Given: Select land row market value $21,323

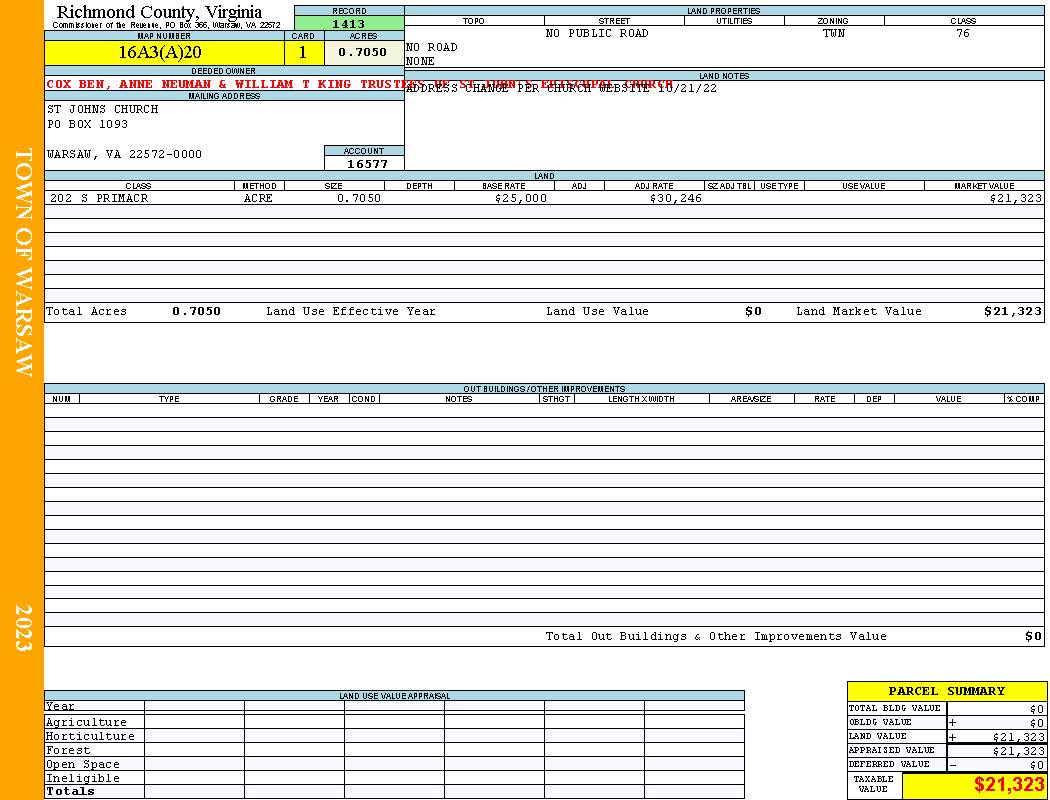Looking at the screenshot, I should point(1015,198).
